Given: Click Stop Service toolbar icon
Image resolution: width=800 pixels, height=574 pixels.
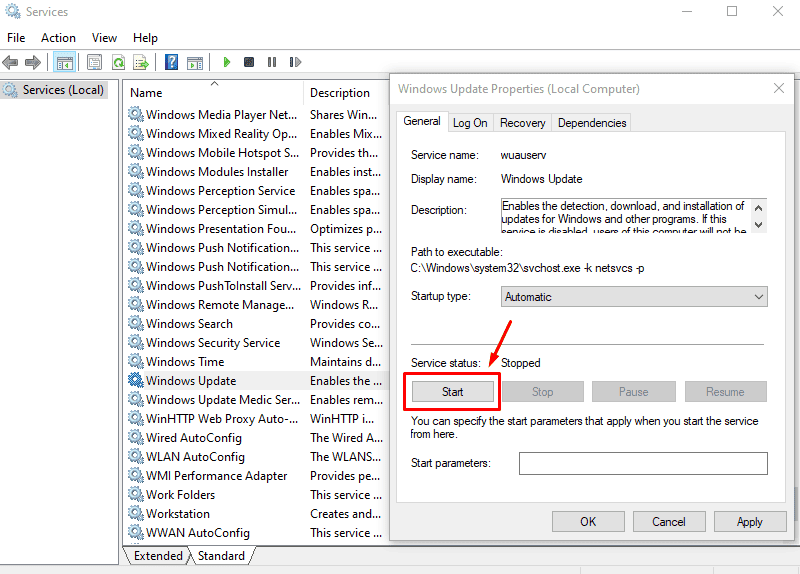Looking at the screenshot, I should tap(249, 62).
